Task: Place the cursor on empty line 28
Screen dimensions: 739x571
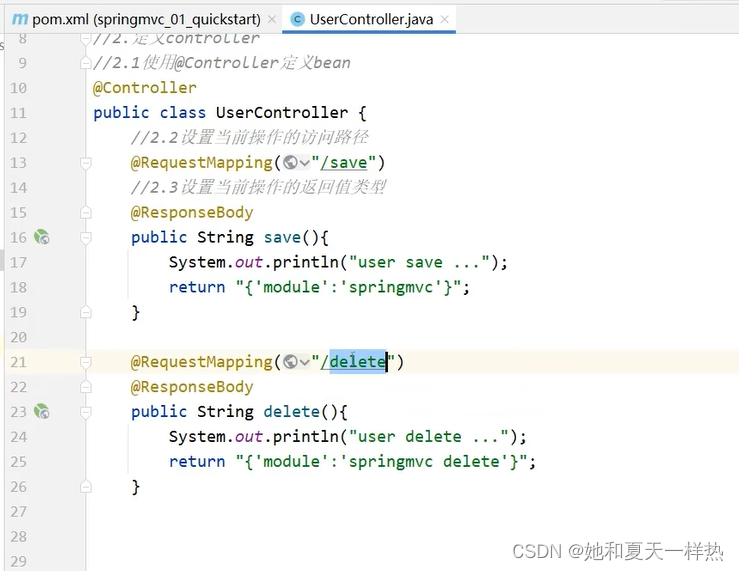Action: (x=410, y=537)
